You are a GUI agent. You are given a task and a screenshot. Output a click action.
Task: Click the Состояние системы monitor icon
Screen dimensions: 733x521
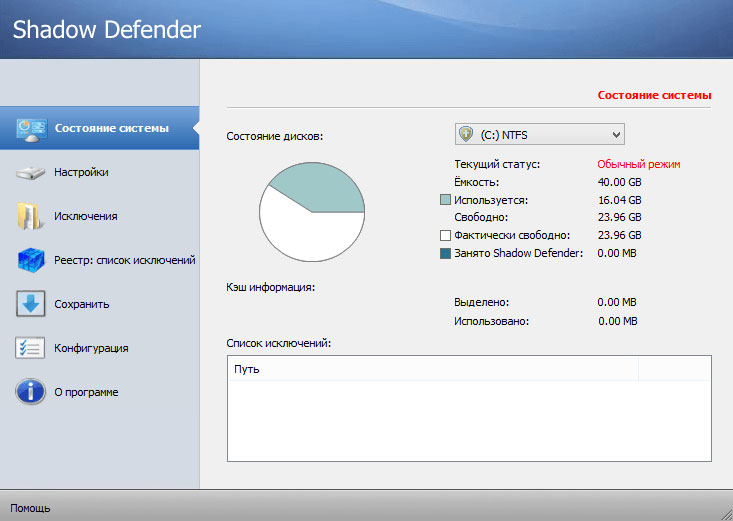tap(31, 130)
